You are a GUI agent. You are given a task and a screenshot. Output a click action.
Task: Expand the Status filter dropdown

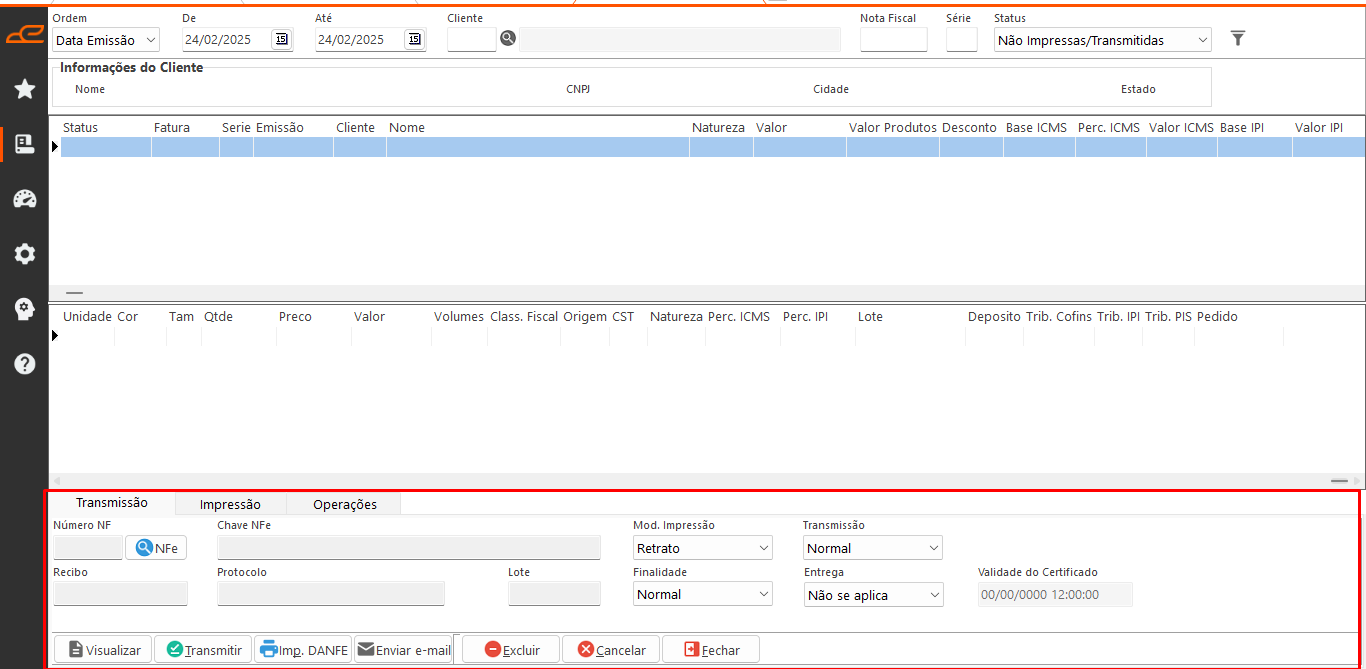point(1103,40)
